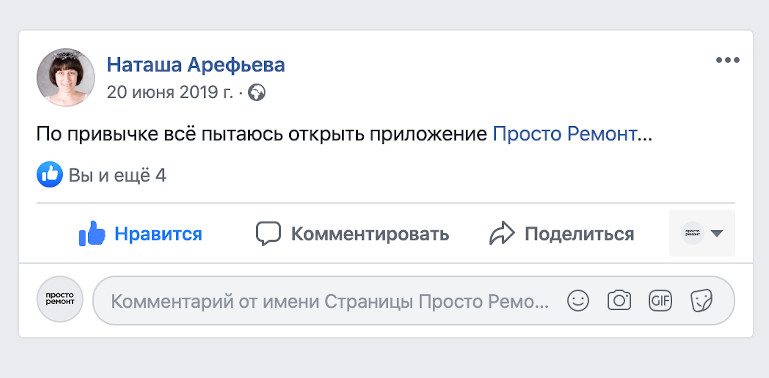769x378 pixels.
Task: Click the Комментировать button
Action: pyautogui.click(x=352, y=234)
